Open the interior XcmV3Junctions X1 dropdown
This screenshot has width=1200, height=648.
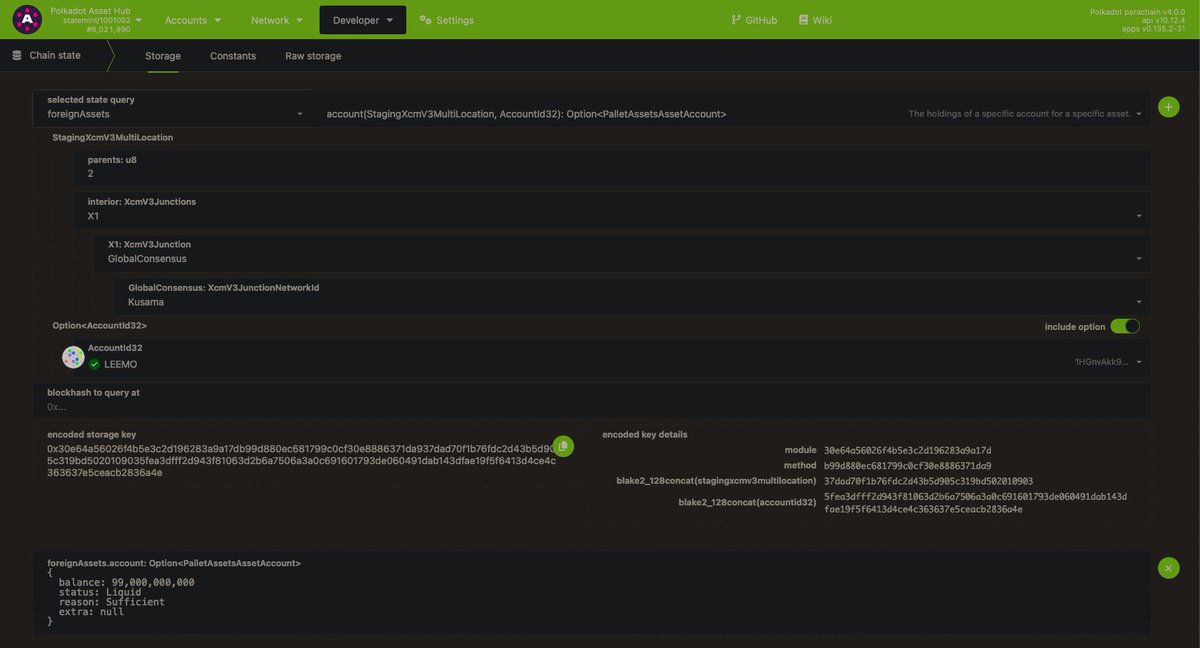611,210
